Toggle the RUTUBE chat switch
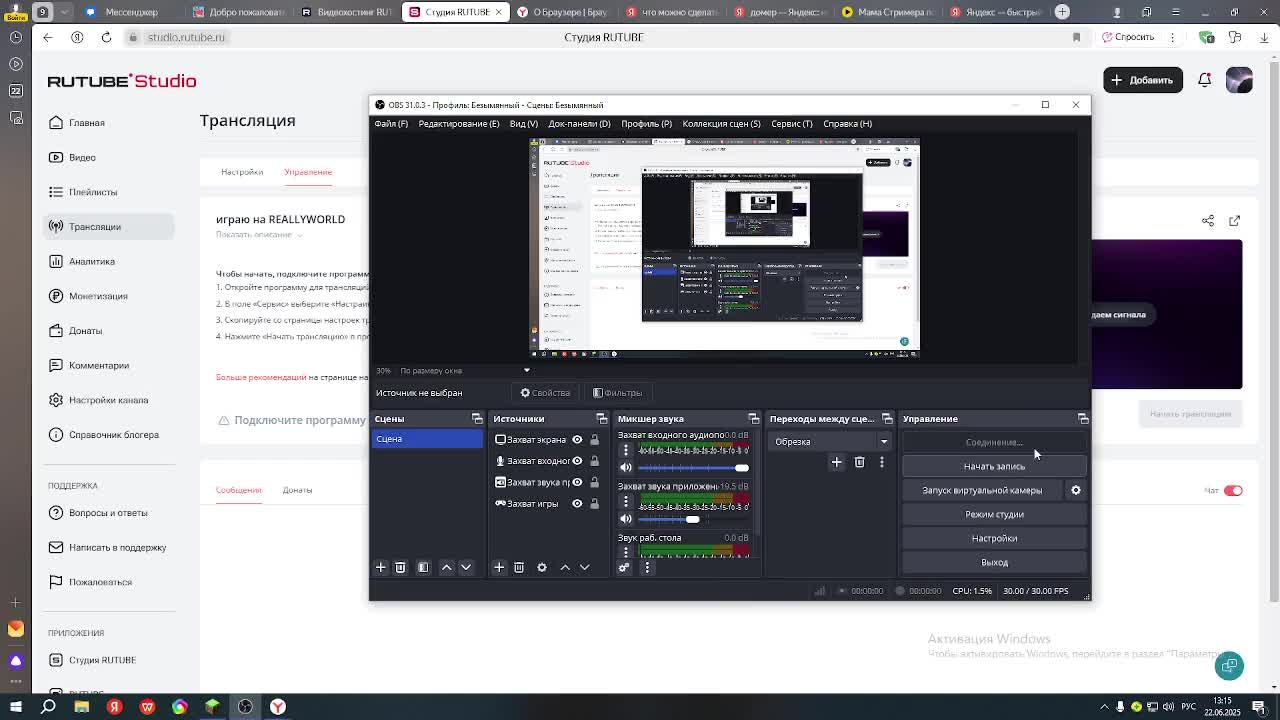This screenshot has height=720, width=1280. pyautogui.click(x=1233, y=490)
